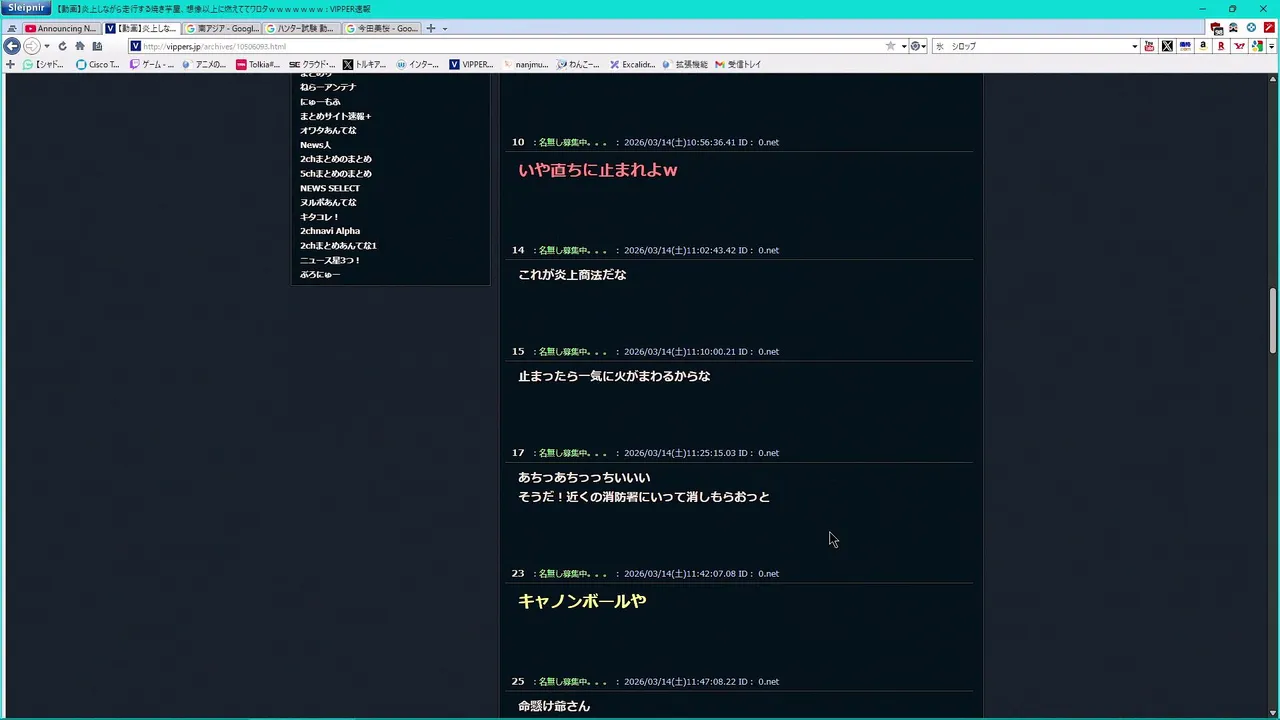Click the forward navigation arrow
1280x720 pixels.
pos(31,46)
